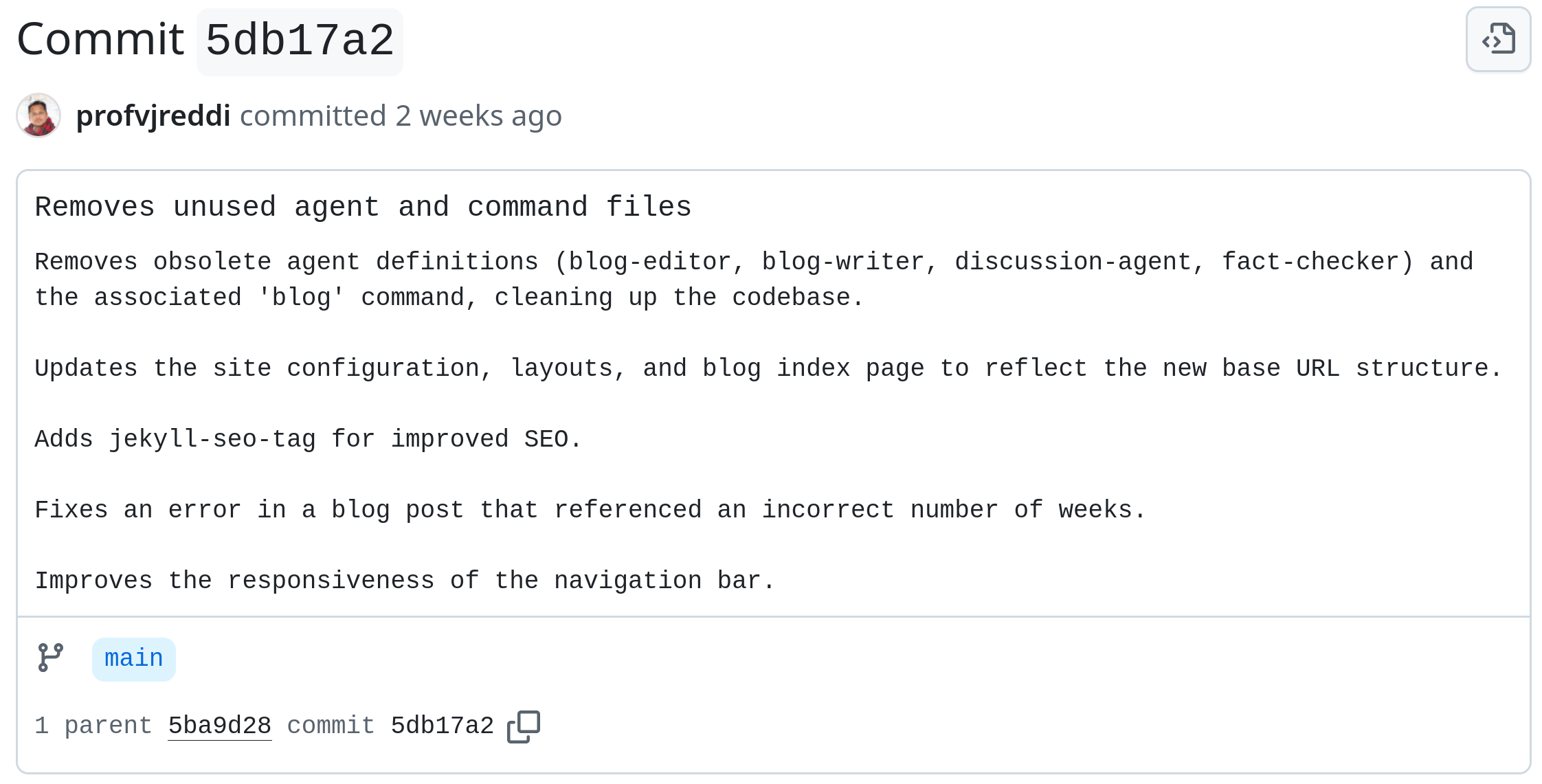Click the "Fixes an error in a blog post" line
The height and width of the screenshot is (784, 1542).
(590, 511)
